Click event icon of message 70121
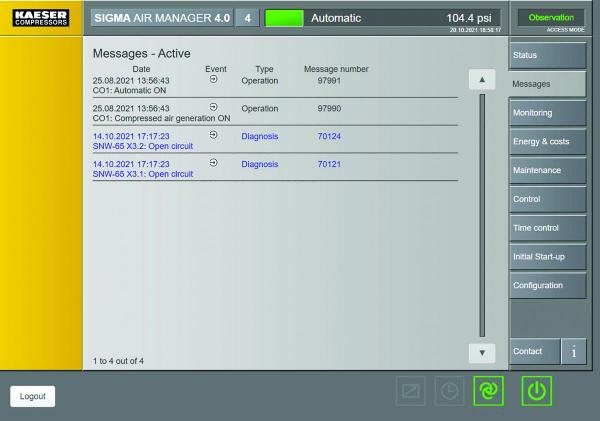 click(x=214, y=163)
